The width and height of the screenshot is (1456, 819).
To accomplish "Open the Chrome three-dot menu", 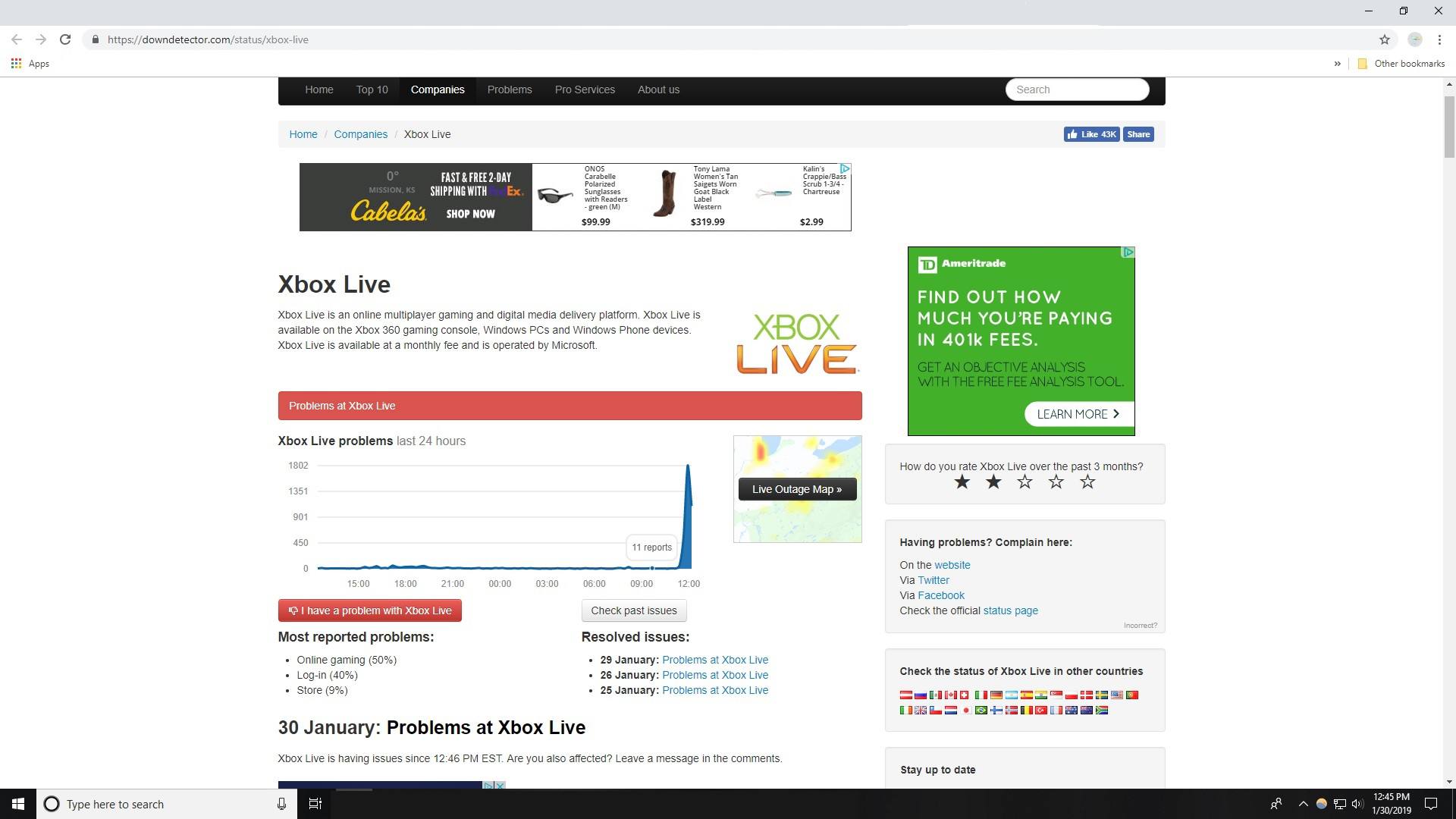I will point(1439,39).
